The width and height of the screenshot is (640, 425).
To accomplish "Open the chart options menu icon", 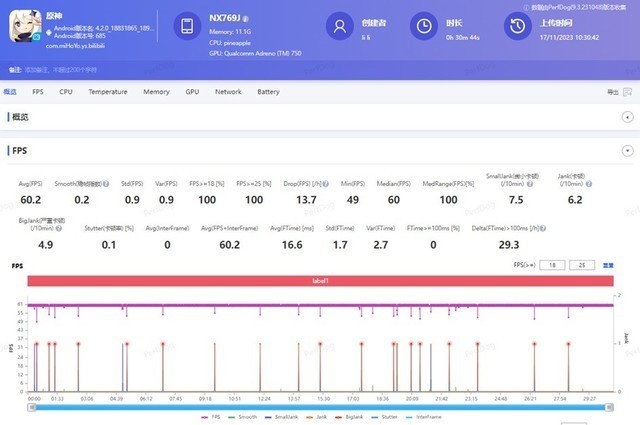I will pos(609,265).
